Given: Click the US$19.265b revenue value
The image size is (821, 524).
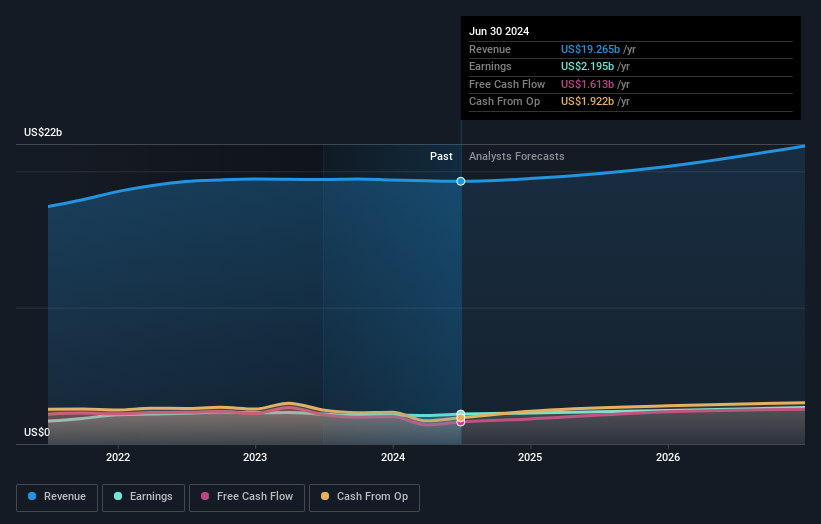Looking at the screenshot, I should [590, 49].
